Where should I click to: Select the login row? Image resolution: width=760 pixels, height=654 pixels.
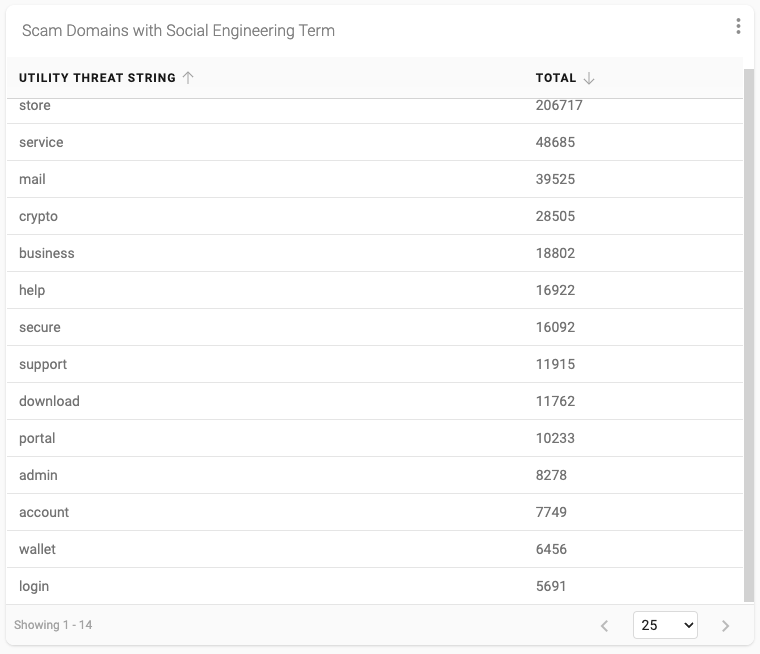(375, 586)
